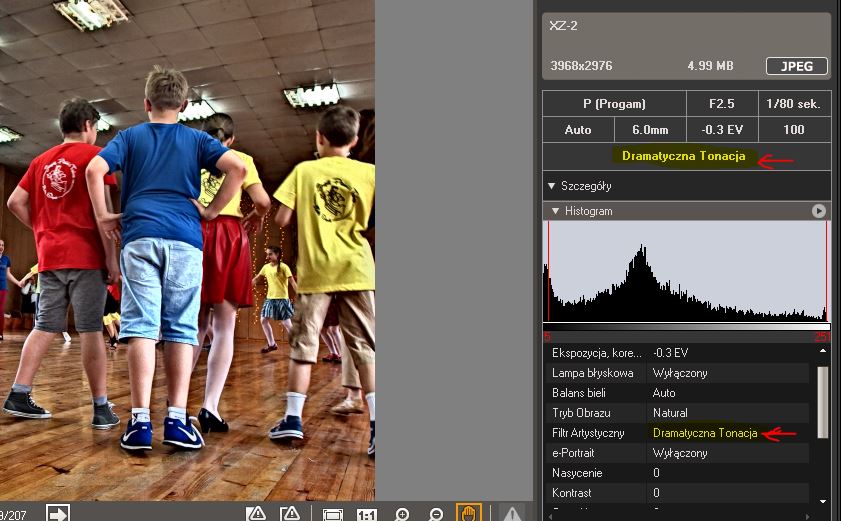The height and width of the screenshot is (521, 841).
Task: Click the round arrow button on Histogram header
Action: click(819, 211)
